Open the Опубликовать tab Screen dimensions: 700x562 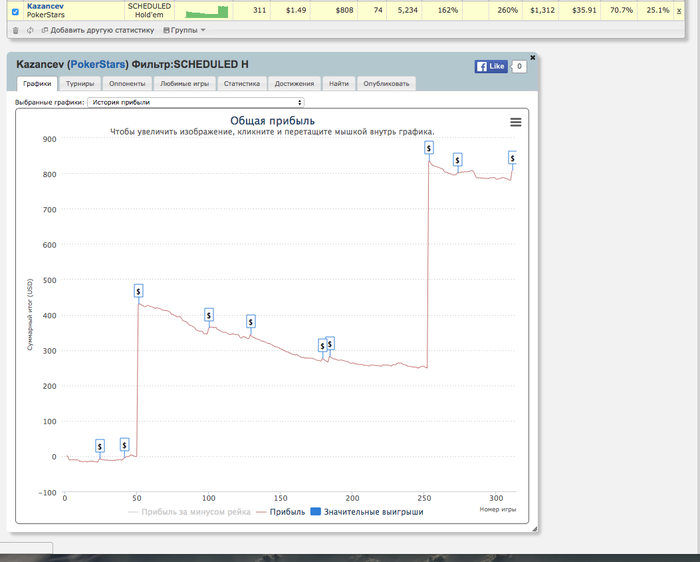[386, 83]
